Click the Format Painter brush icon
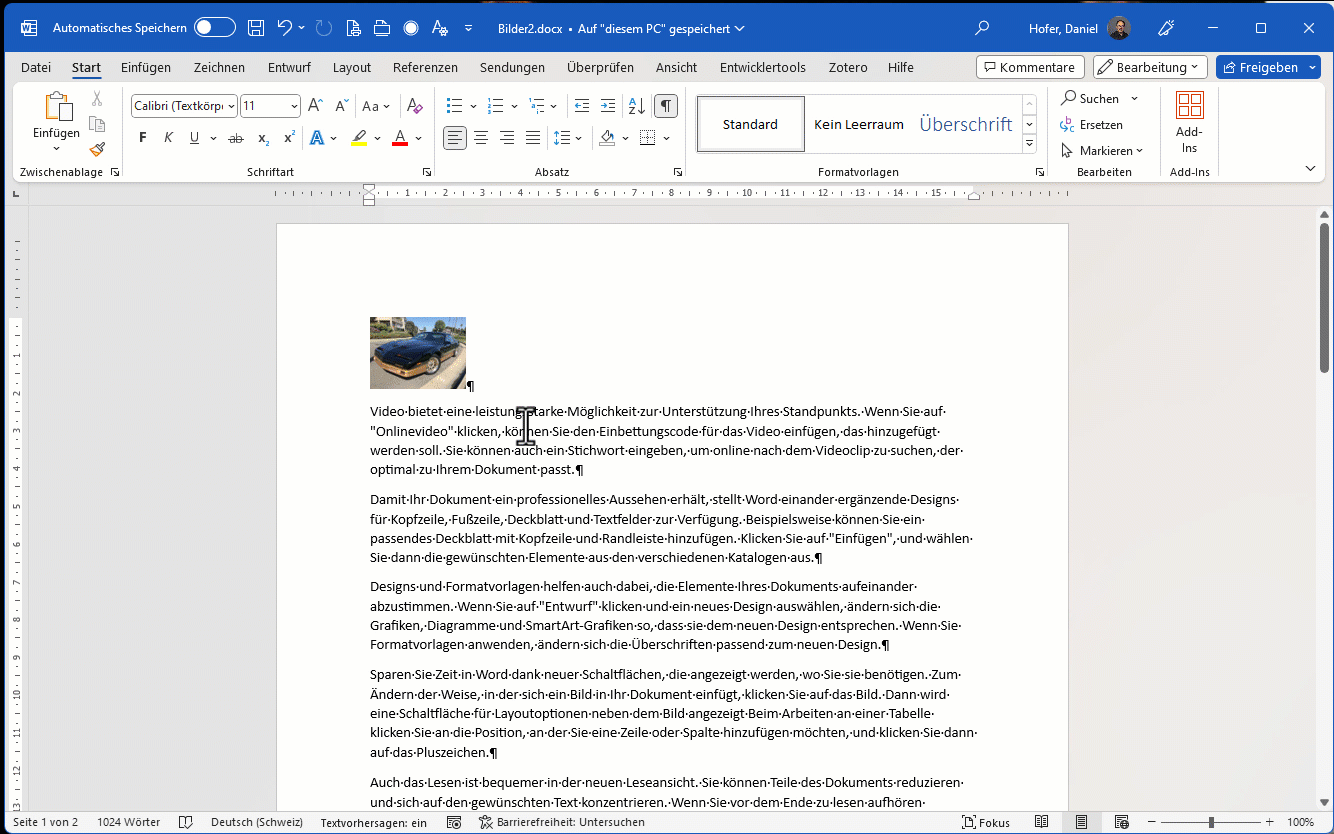Image resolution: width=1334 pixels, height=834 pixels. click(x=97, y=150)
